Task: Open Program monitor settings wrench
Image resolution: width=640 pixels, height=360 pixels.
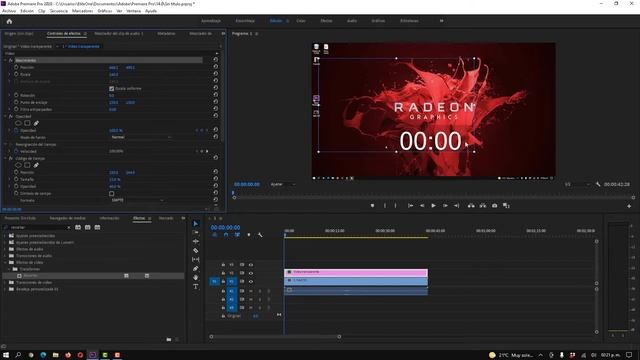Action: 598,184
